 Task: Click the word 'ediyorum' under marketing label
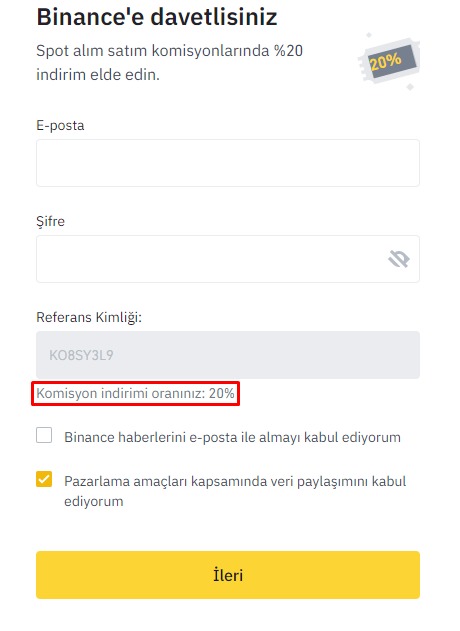pyautogui.click(x=94, y=502)
